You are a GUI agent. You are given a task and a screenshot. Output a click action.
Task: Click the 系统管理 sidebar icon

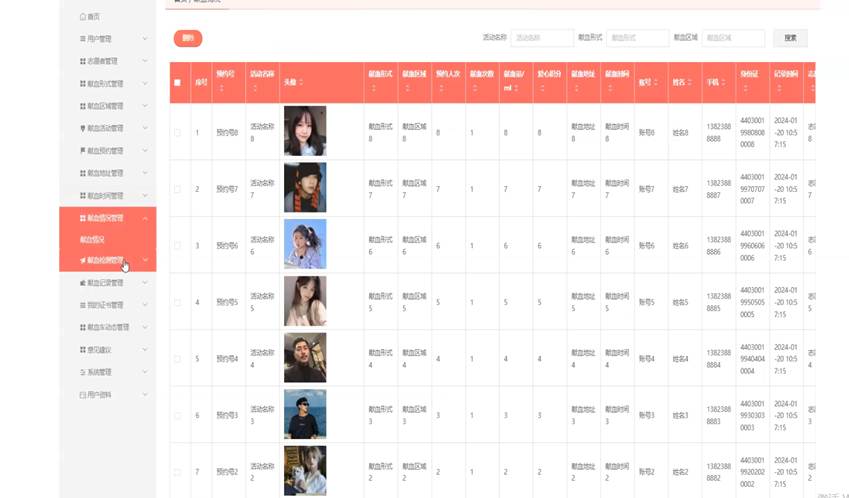click(83, 372)
